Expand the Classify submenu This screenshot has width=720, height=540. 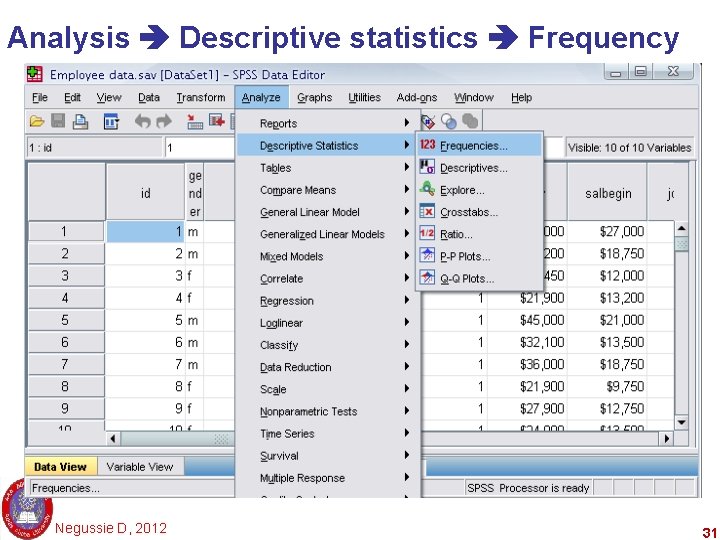pos(328,345)
